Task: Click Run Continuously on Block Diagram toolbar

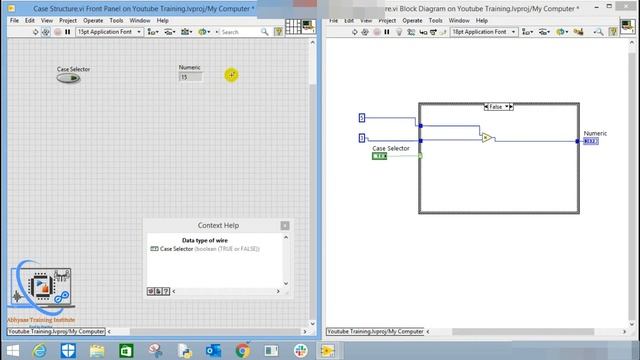Action: click(365, 32)
